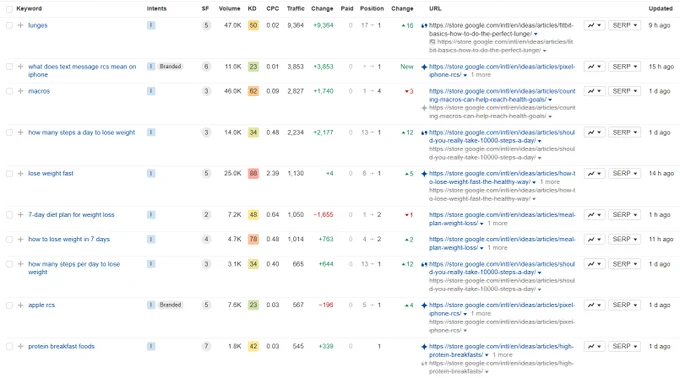The image size is (680, 378).
Task: Click the intent badge in the macros row
Action: 151,91
